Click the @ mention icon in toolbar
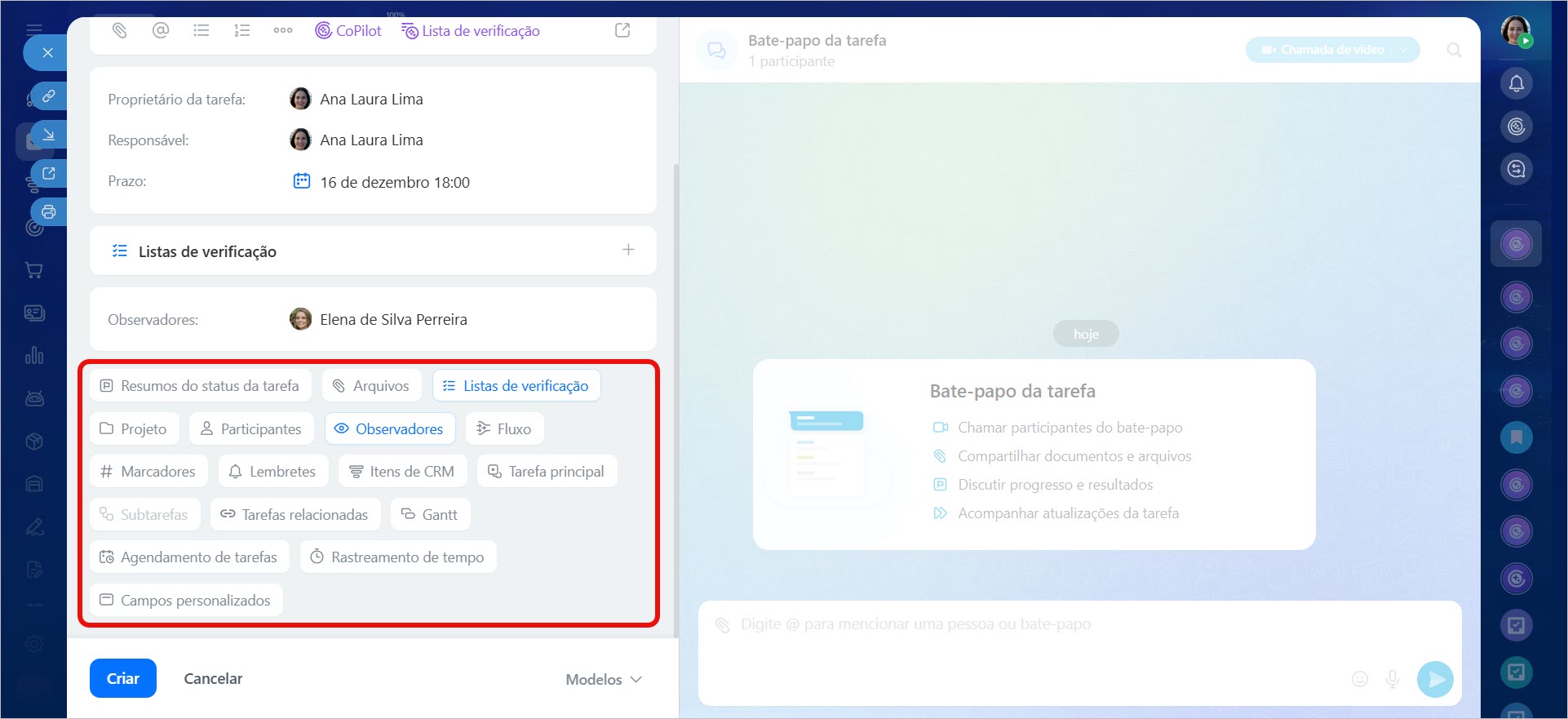 pyautogui.click(x=161, y=31)
